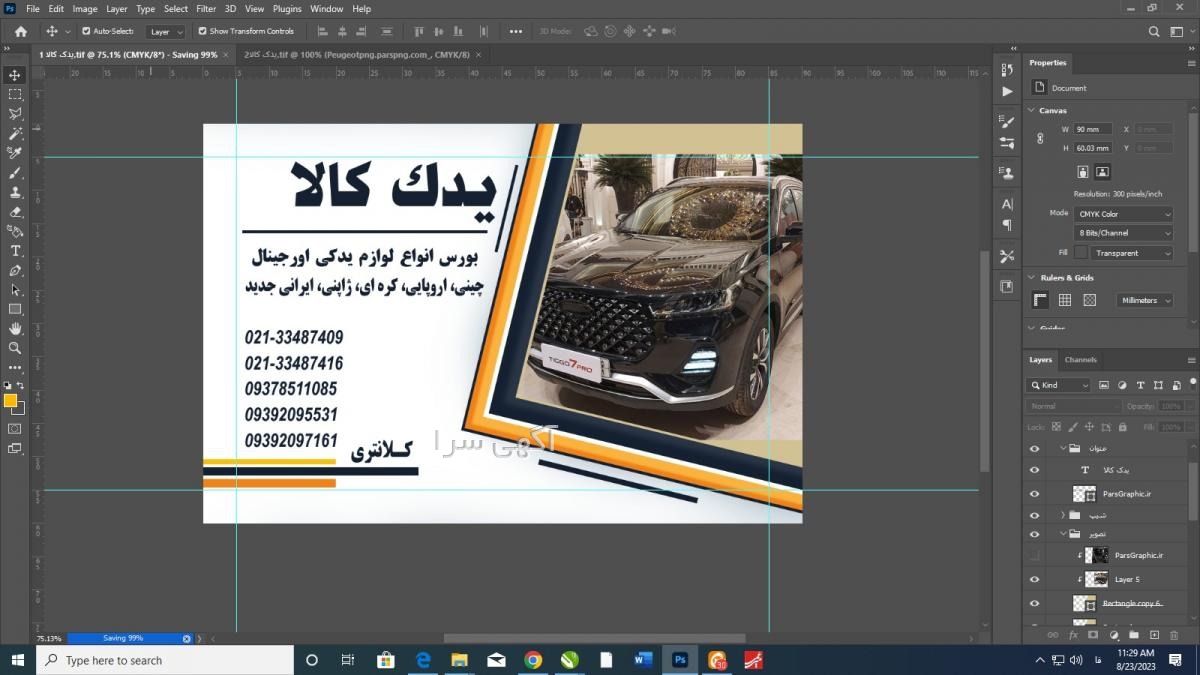Select the Clone Stamp tool
This screenshot has width=1200, height=675.
[x=15, y=192]
